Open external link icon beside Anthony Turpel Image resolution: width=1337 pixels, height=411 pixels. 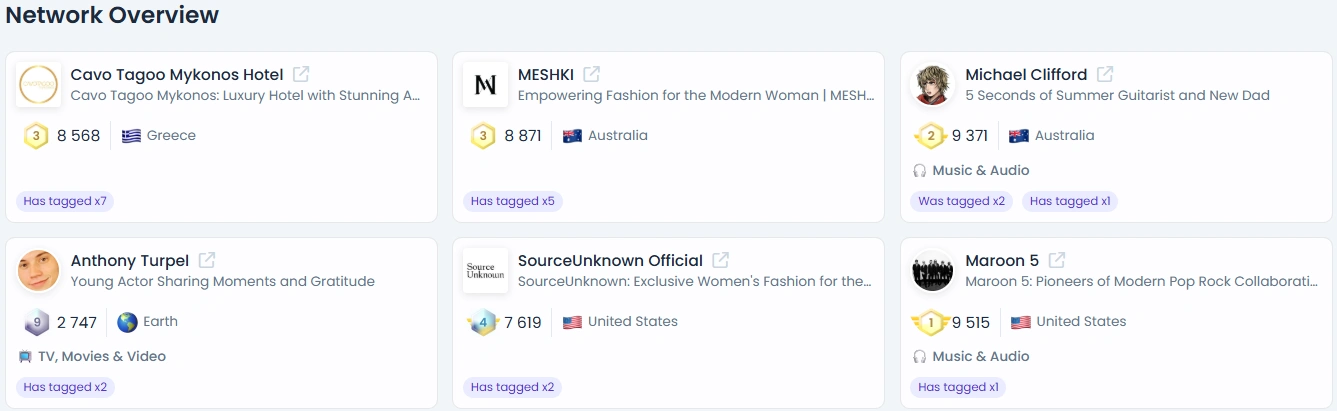207,260
